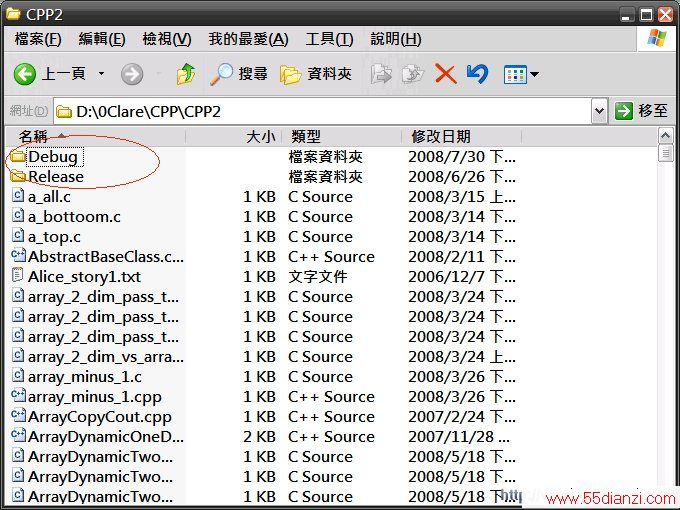This screenshot has height=510, width=680.
Task: Select the Release folder icon
Action: [x=18, y=177]
